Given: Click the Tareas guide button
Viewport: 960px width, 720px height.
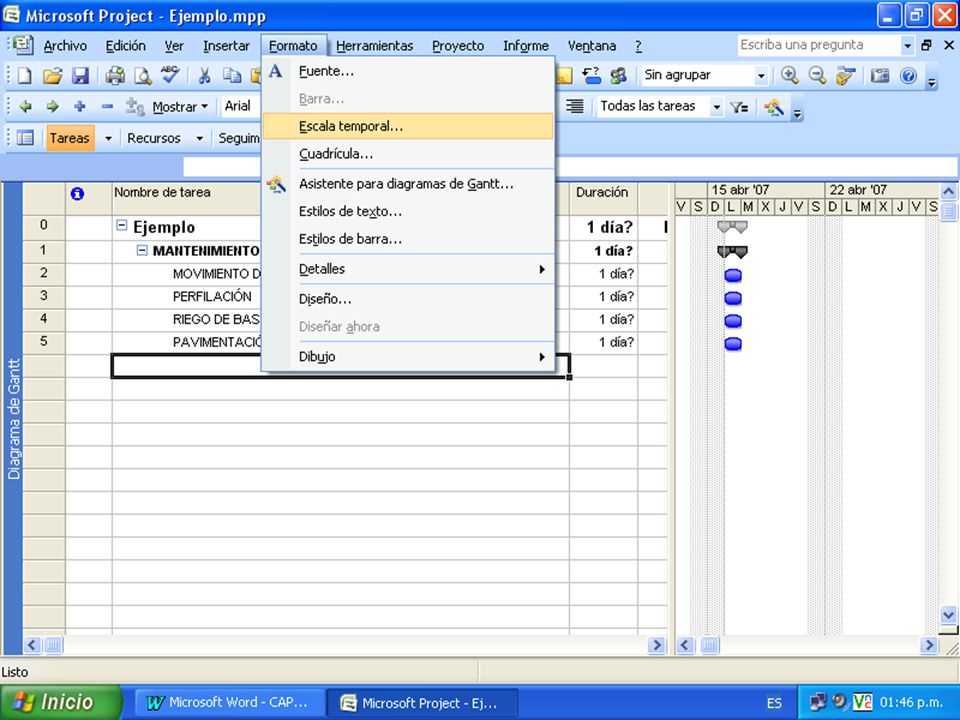Looking at the screenshot, I should 70,138.
